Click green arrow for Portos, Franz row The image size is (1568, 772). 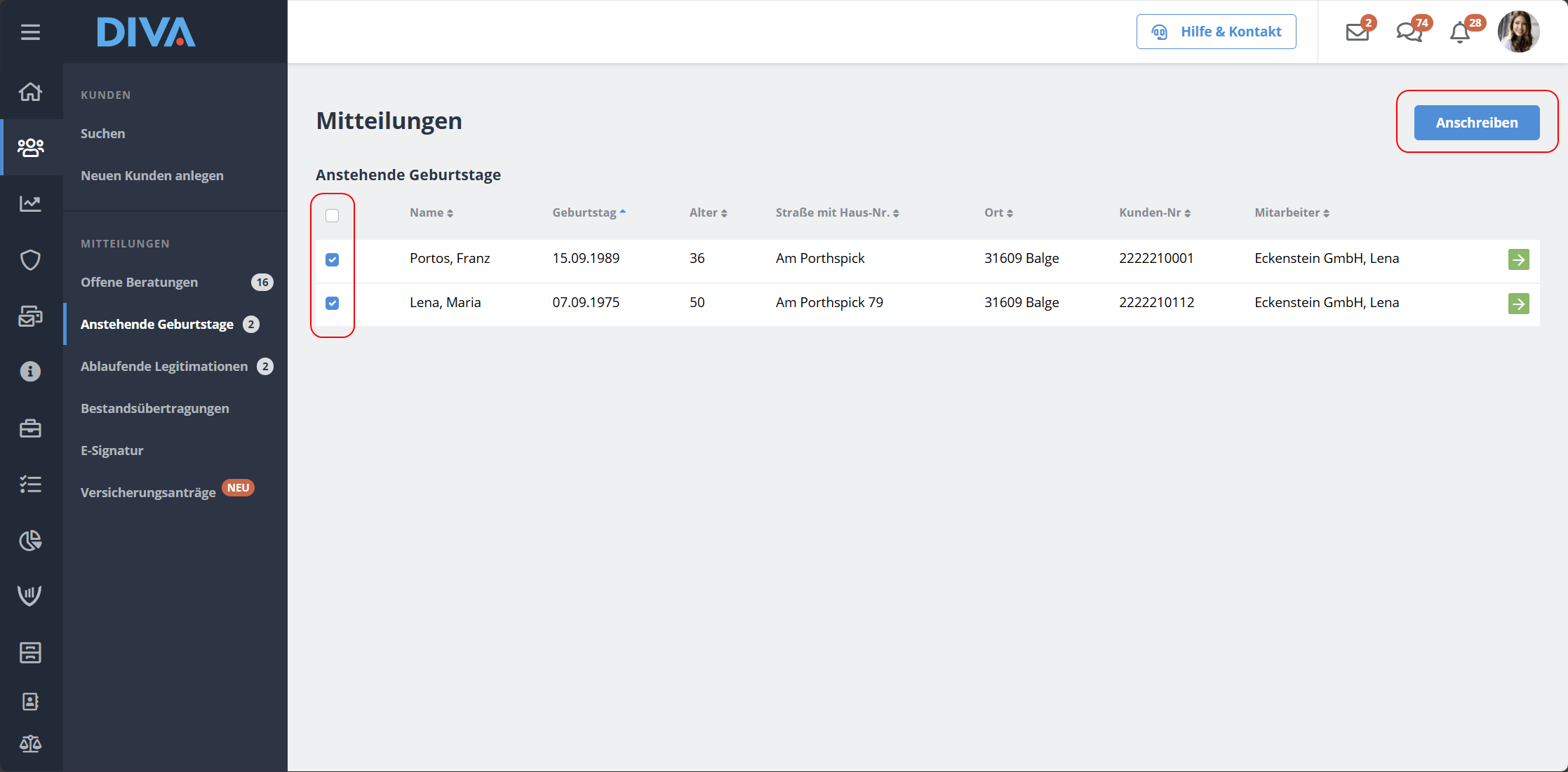pos(1518,259)
